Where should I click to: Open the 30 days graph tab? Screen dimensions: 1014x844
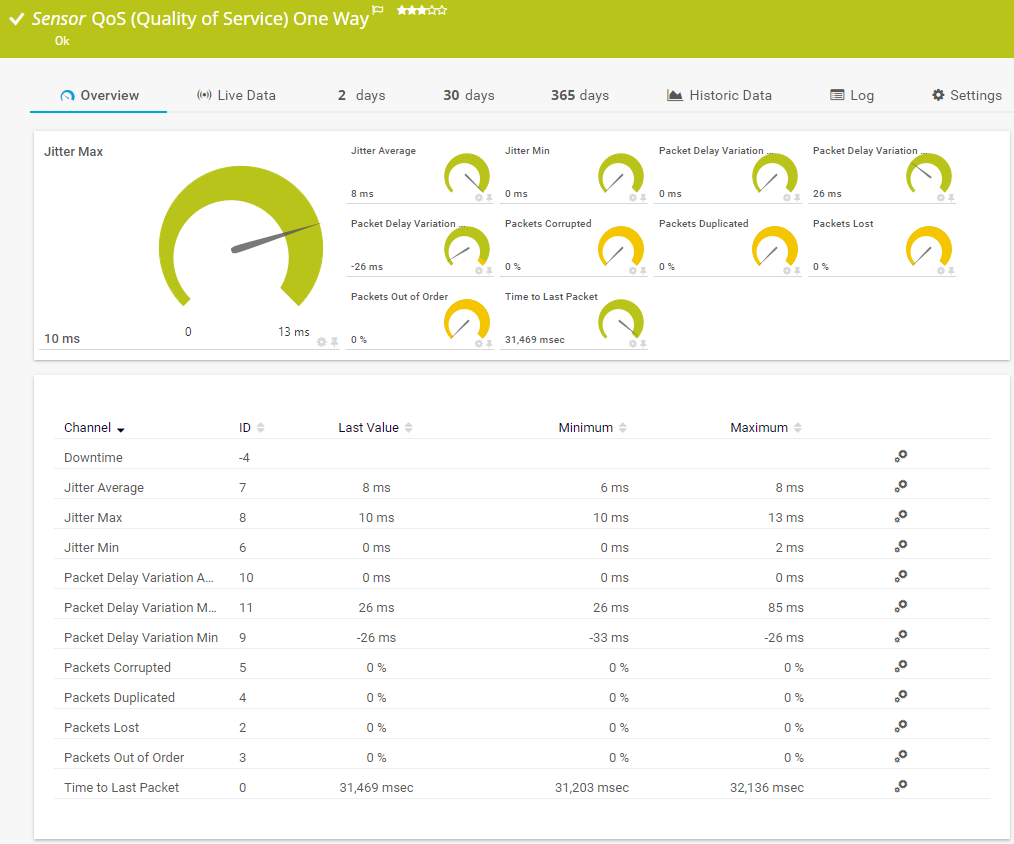click(469, 96)
